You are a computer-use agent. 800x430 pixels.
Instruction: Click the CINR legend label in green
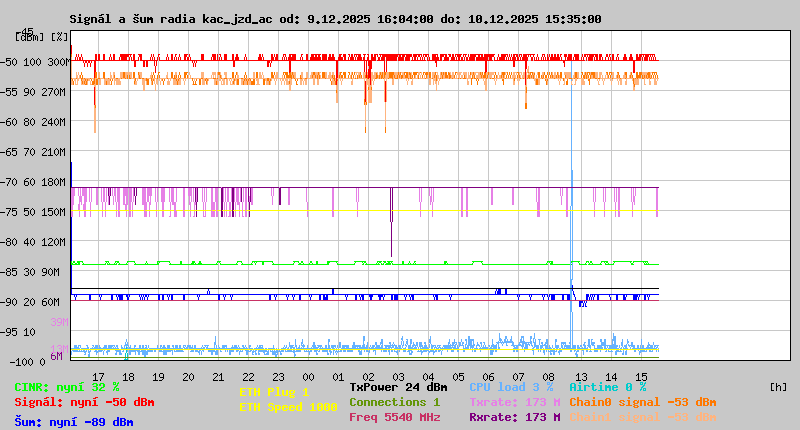pyautogui.click(x=67, y=387)
